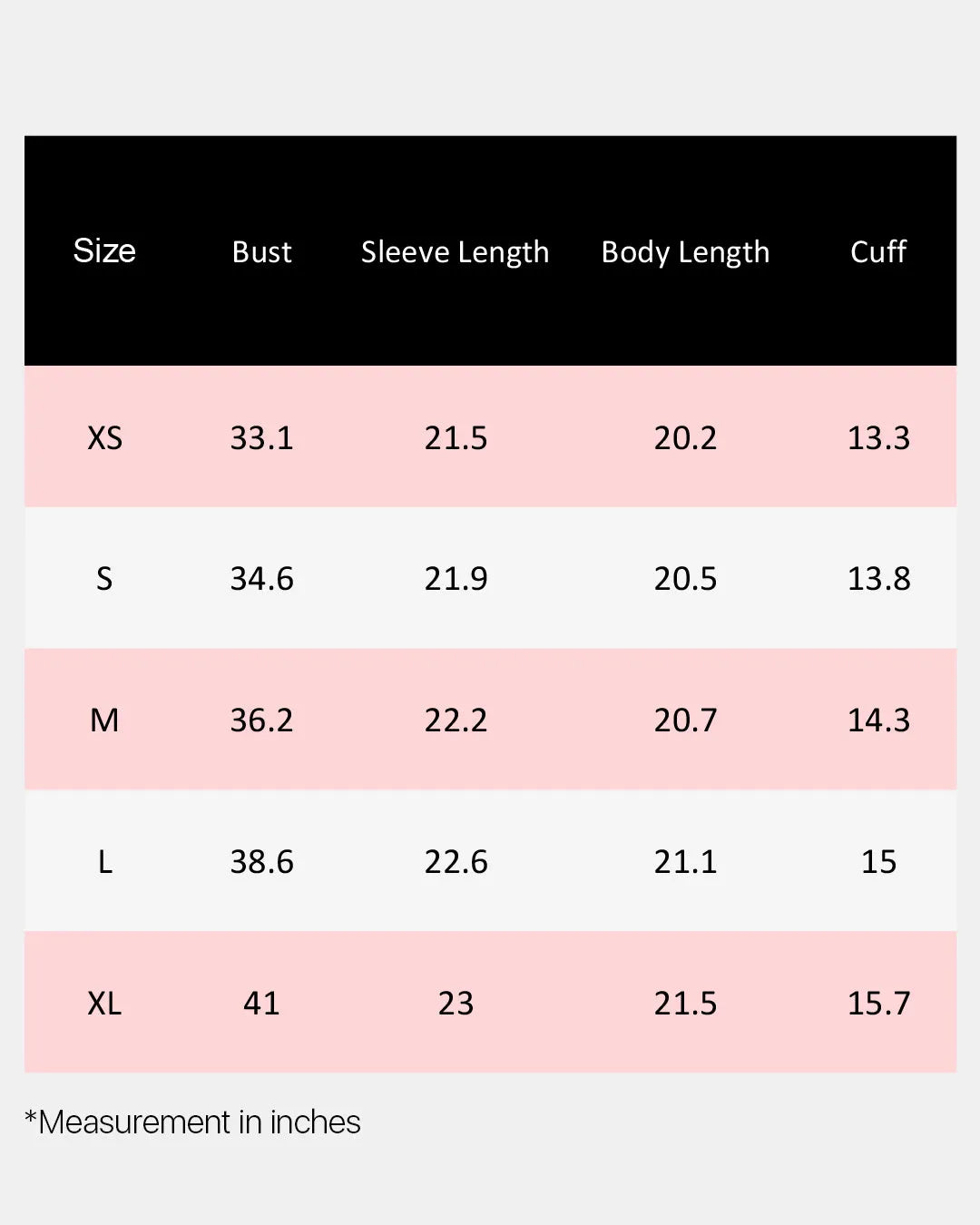Select the XL cuff value 15.7
Screen dimensions: 980x1225
click(878, 1004)
